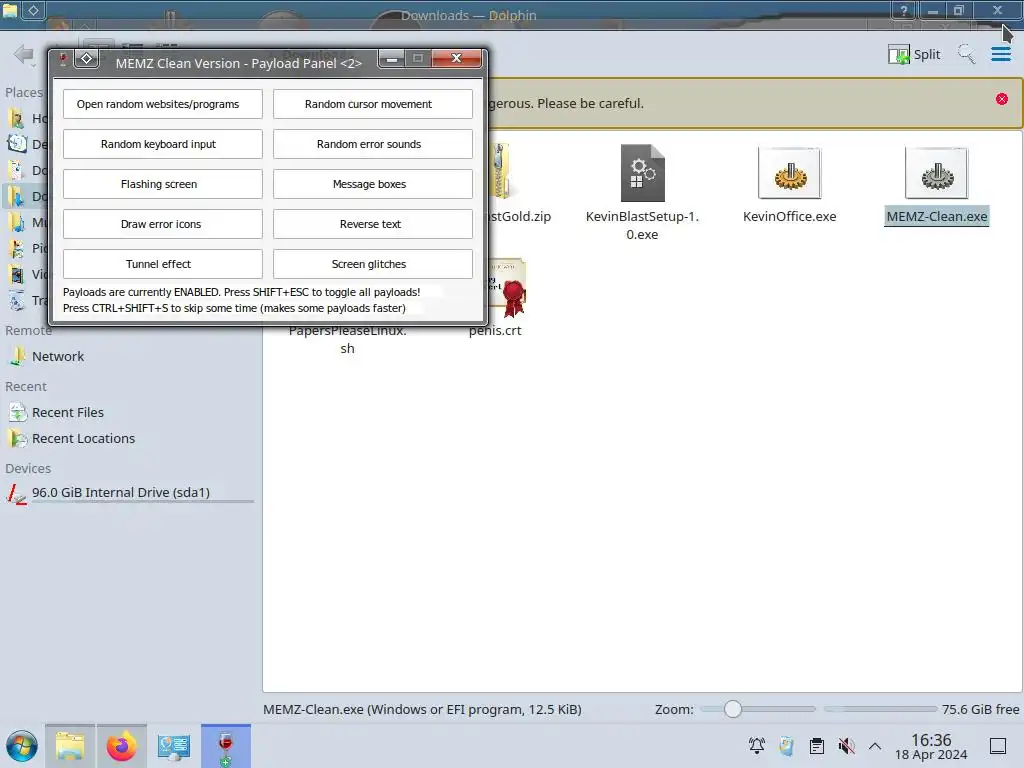The image size is (1024, 768).
Task: Close the MEMZ Payload Panel window
Action: (x=456, y=58)
